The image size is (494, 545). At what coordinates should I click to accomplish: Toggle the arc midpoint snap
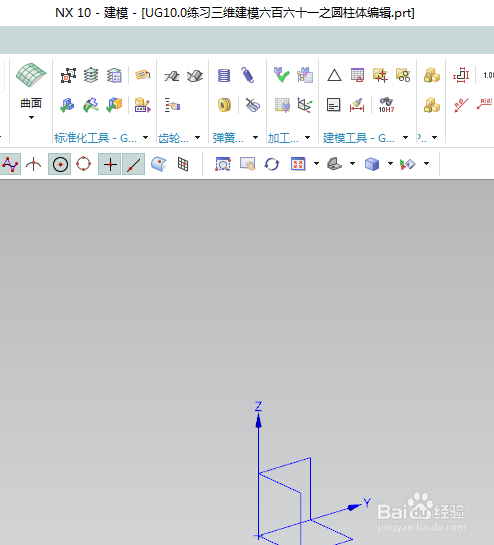click(x=33, y=164)
